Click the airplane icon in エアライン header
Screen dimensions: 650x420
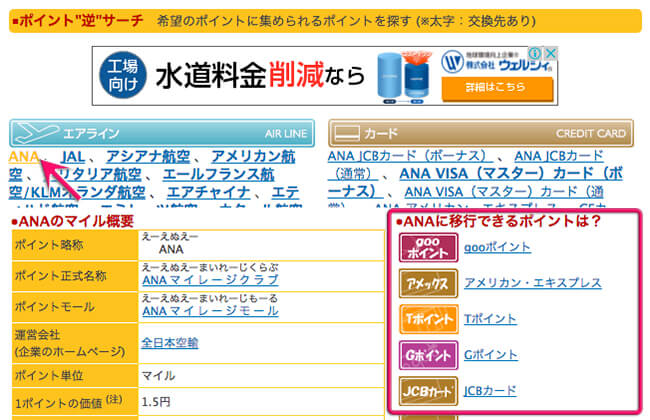[37, 133]
